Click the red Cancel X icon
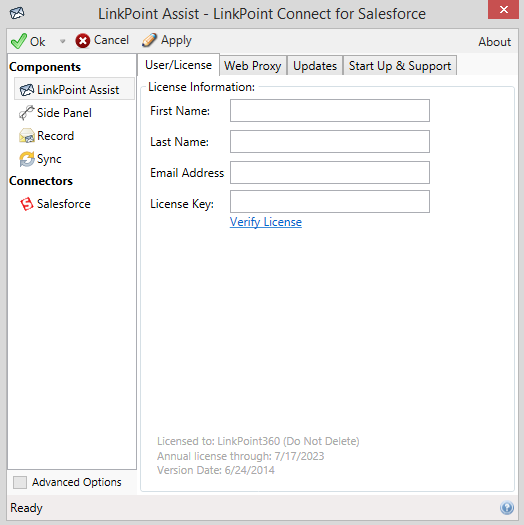 click(x=82, y=41)
